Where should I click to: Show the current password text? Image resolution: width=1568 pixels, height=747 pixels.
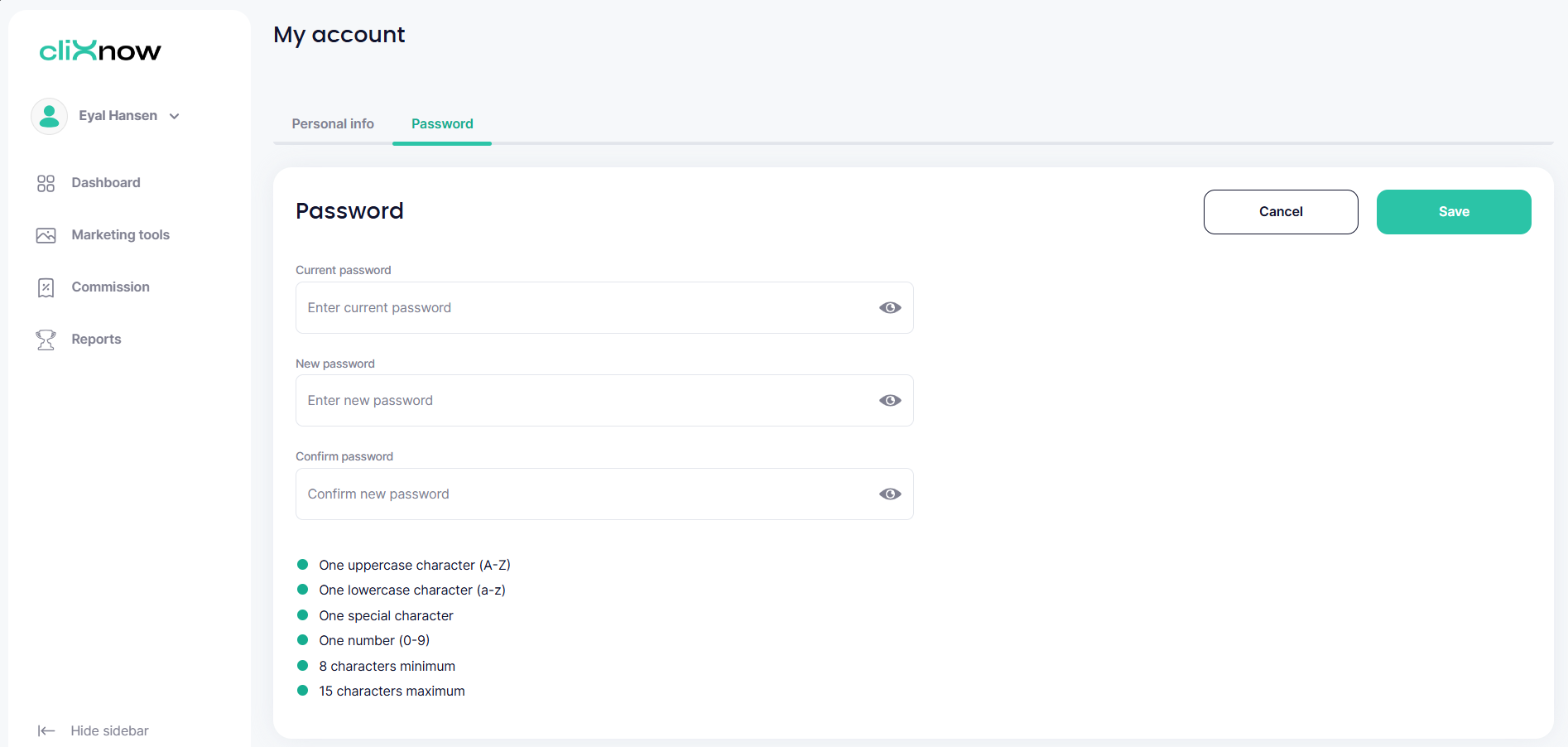[x=890, y=308]
